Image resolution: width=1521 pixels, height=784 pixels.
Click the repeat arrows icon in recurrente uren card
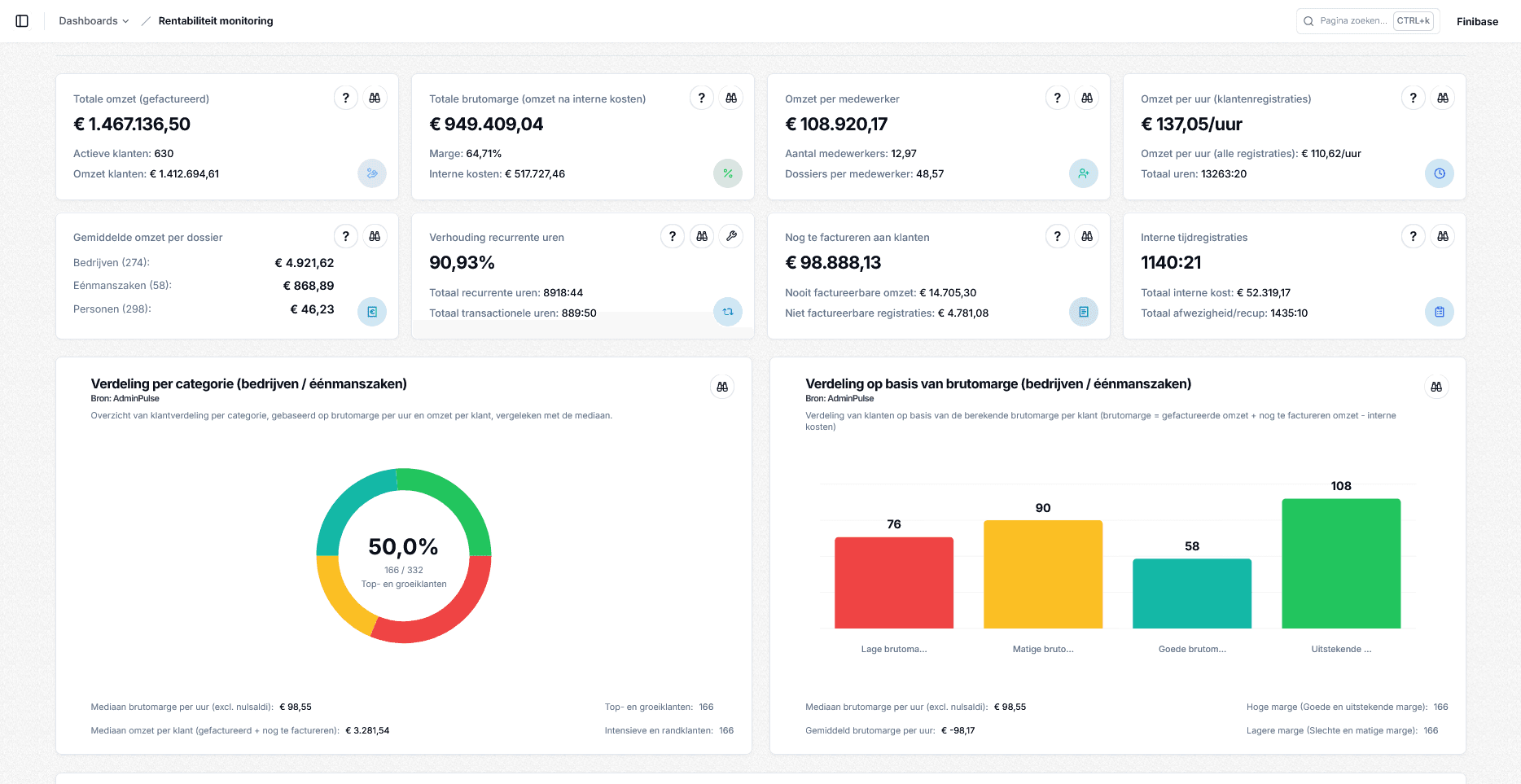point(728,312)
